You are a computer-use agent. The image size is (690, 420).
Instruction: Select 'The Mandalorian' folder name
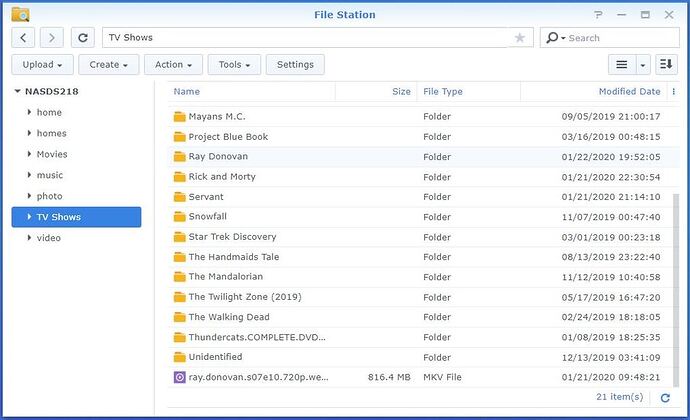(x=226, y=276)
